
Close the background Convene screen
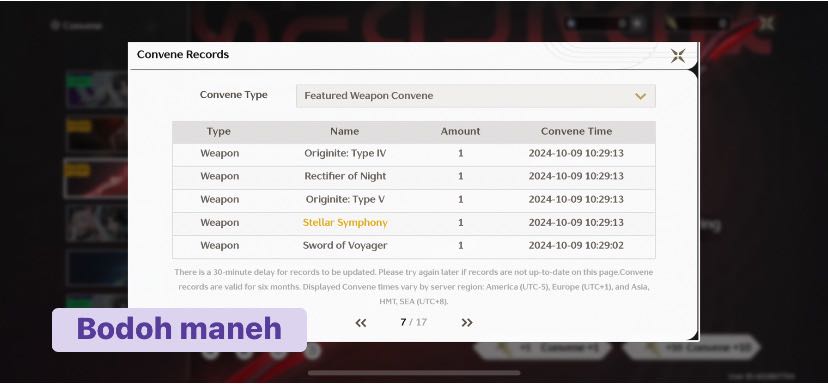(x=766, y=23)
